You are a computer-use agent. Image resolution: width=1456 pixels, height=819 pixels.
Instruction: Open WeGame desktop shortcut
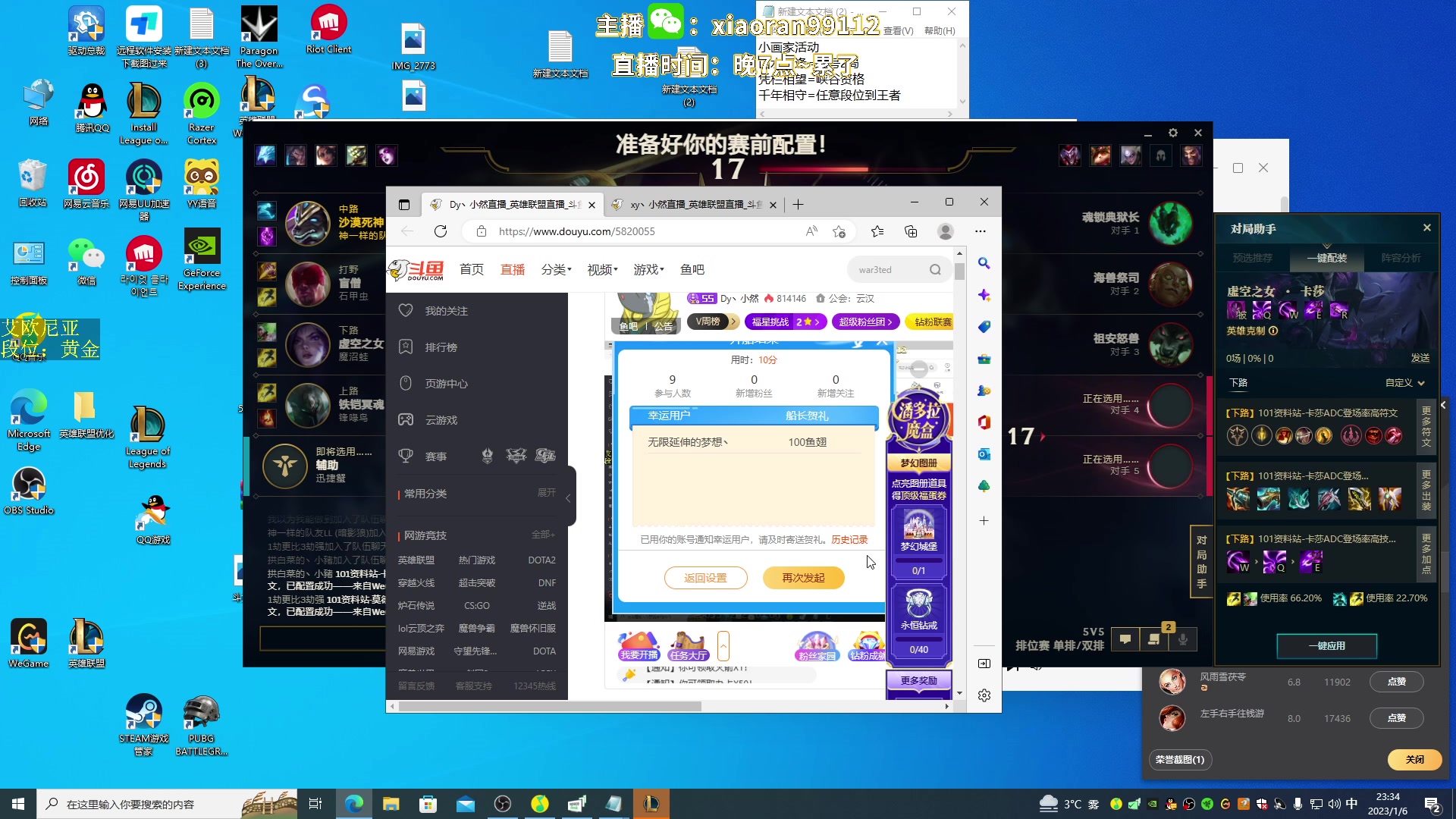(29, 643)
